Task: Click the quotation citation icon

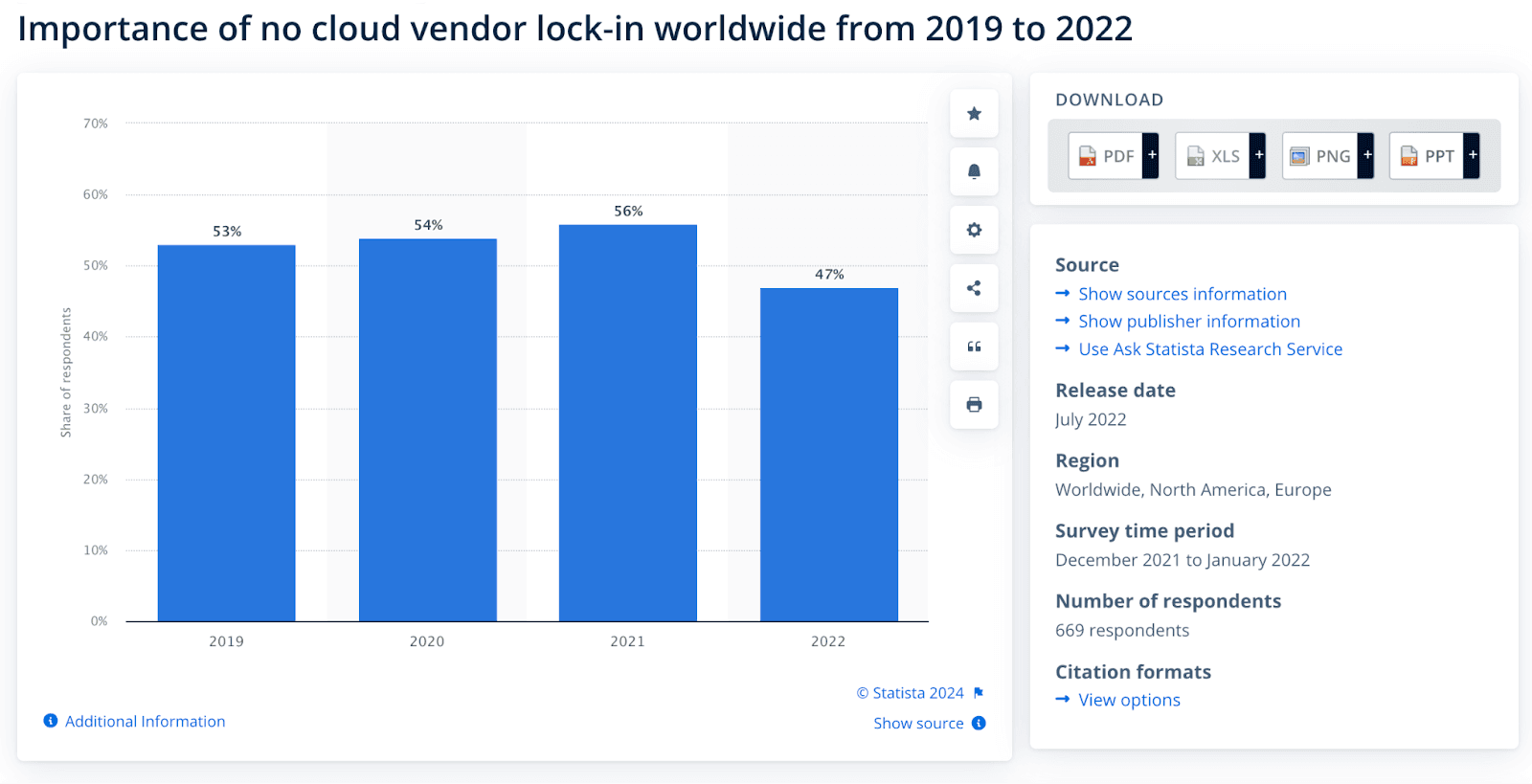Action: (974, 347)
